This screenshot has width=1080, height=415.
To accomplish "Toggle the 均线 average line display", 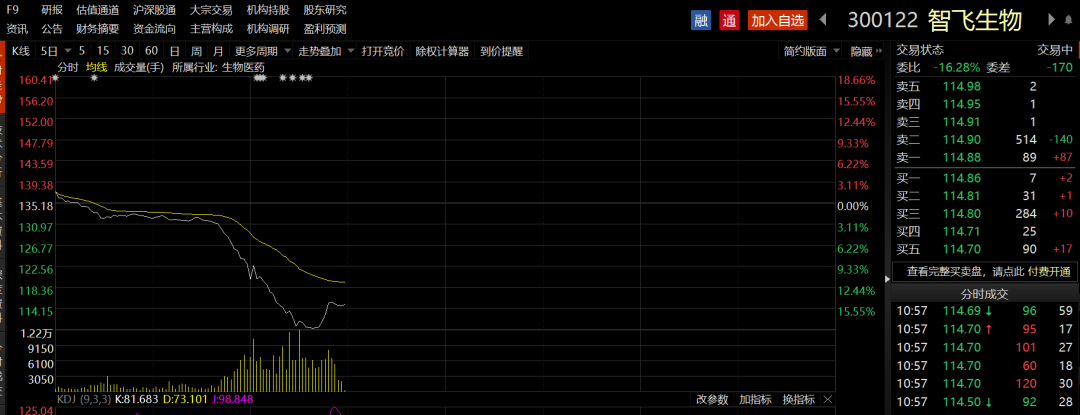I will click(96, 67).
